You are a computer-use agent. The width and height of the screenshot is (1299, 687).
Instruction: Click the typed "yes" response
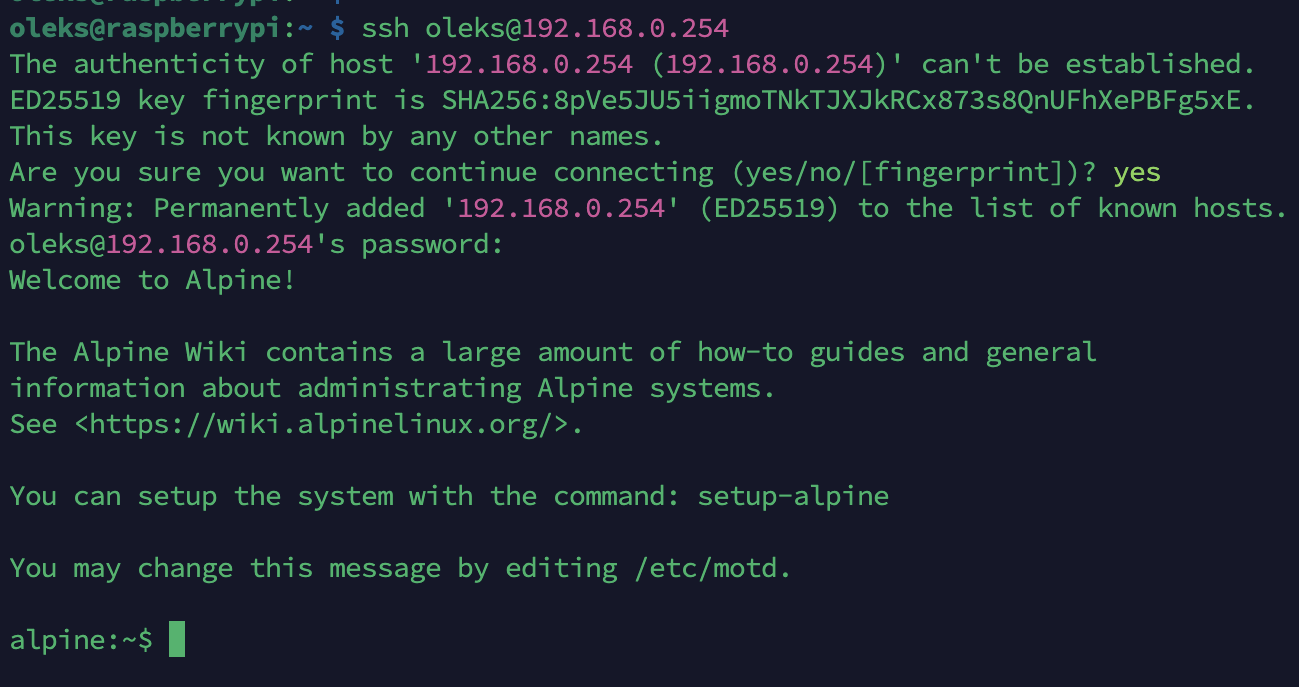[1137, 172]
